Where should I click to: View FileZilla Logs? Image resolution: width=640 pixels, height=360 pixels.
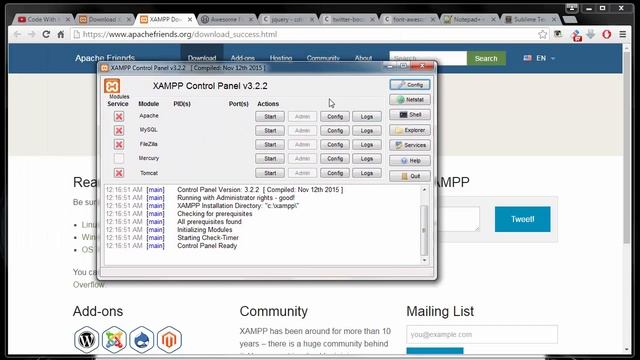[x=367, y=144]
